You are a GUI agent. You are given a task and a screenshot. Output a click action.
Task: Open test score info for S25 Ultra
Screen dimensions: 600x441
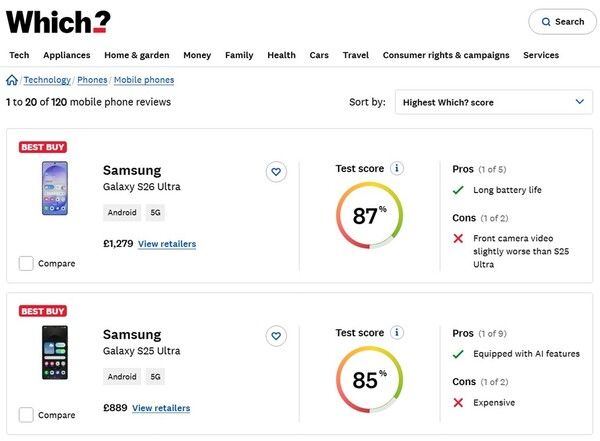coord(397,332)
